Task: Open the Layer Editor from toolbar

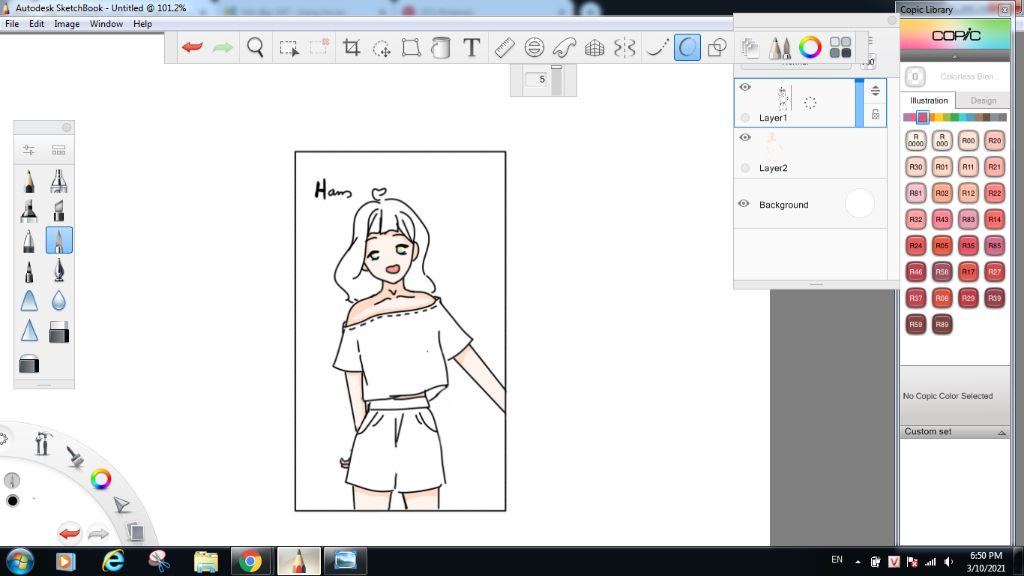Action: [750, 47]
